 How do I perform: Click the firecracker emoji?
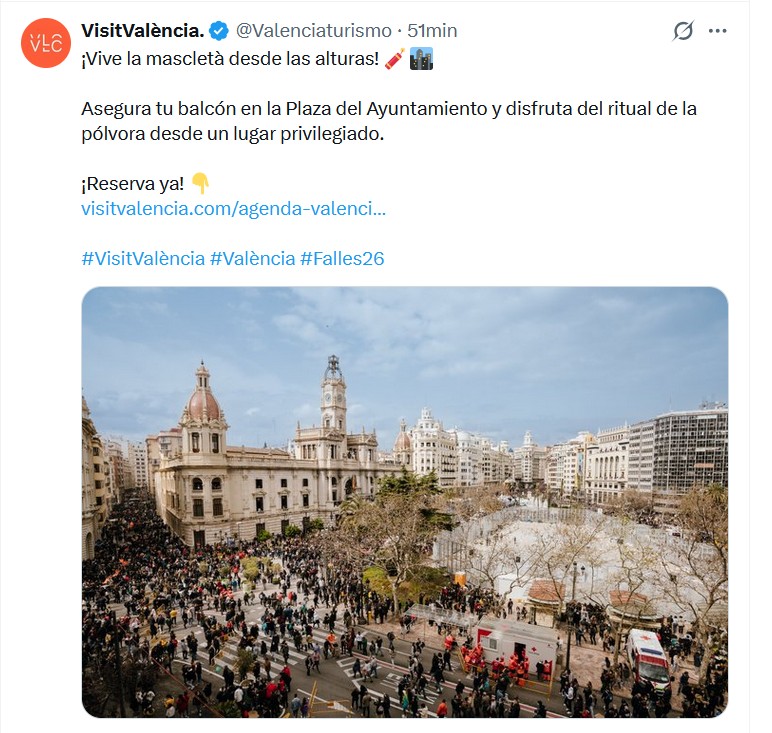pyautogui.click(x=395, y=59)
